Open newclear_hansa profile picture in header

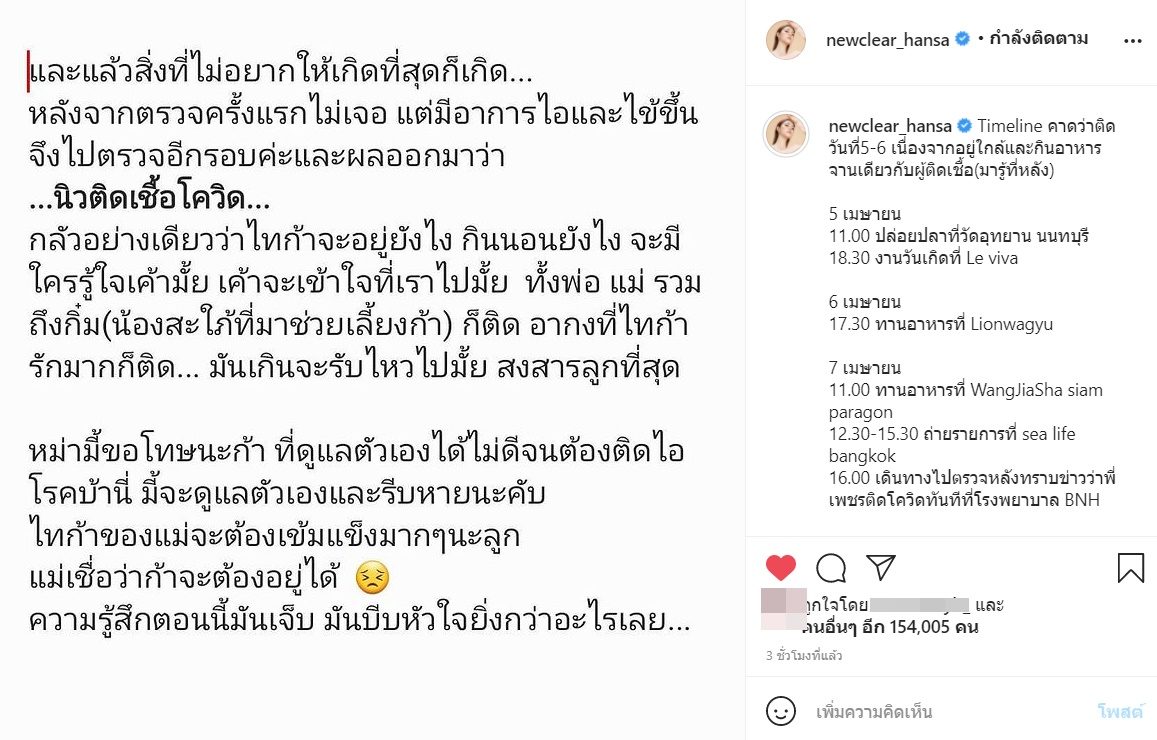coord(786,39)
